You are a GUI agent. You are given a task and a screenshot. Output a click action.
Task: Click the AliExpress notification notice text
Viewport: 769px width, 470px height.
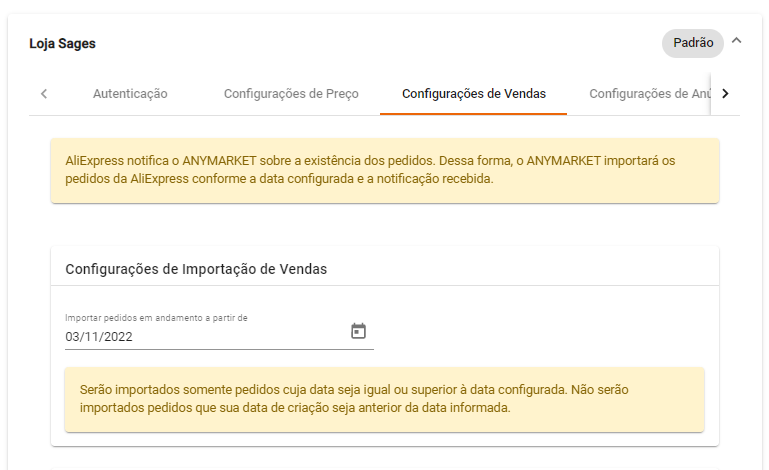(370, 170)
